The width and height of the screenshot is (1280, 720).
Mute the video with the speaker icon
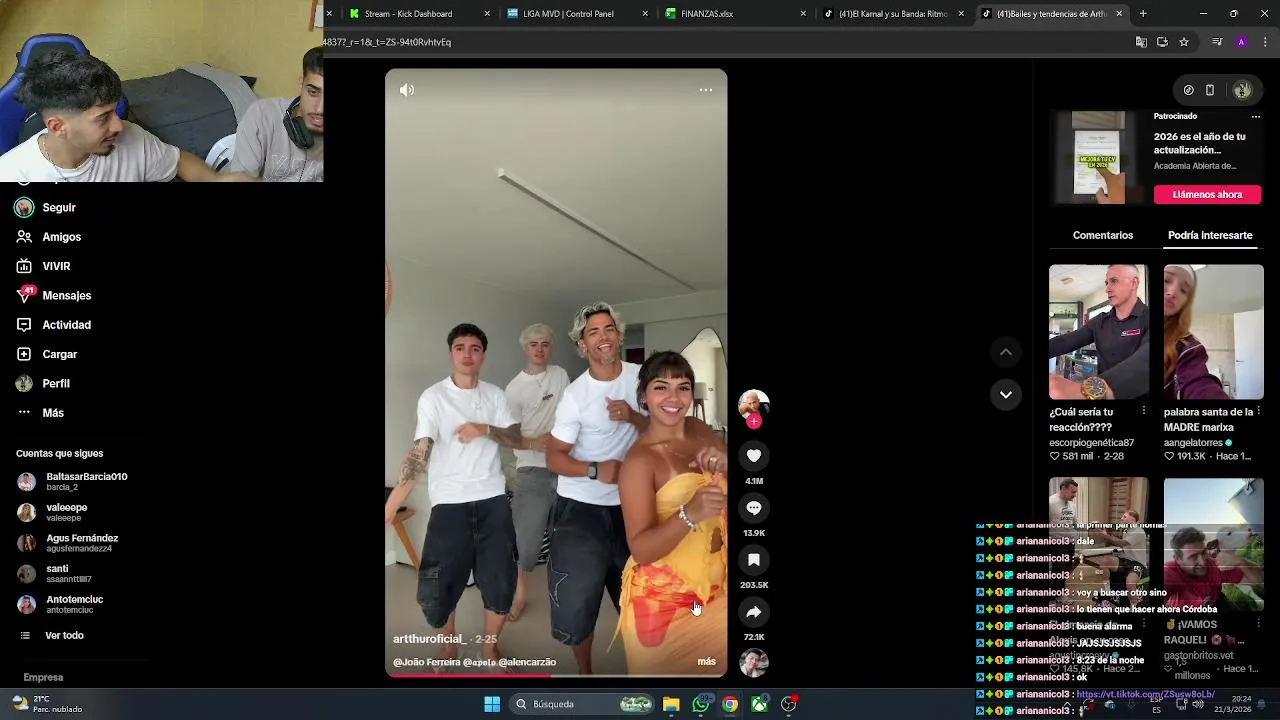click(407, 90)
